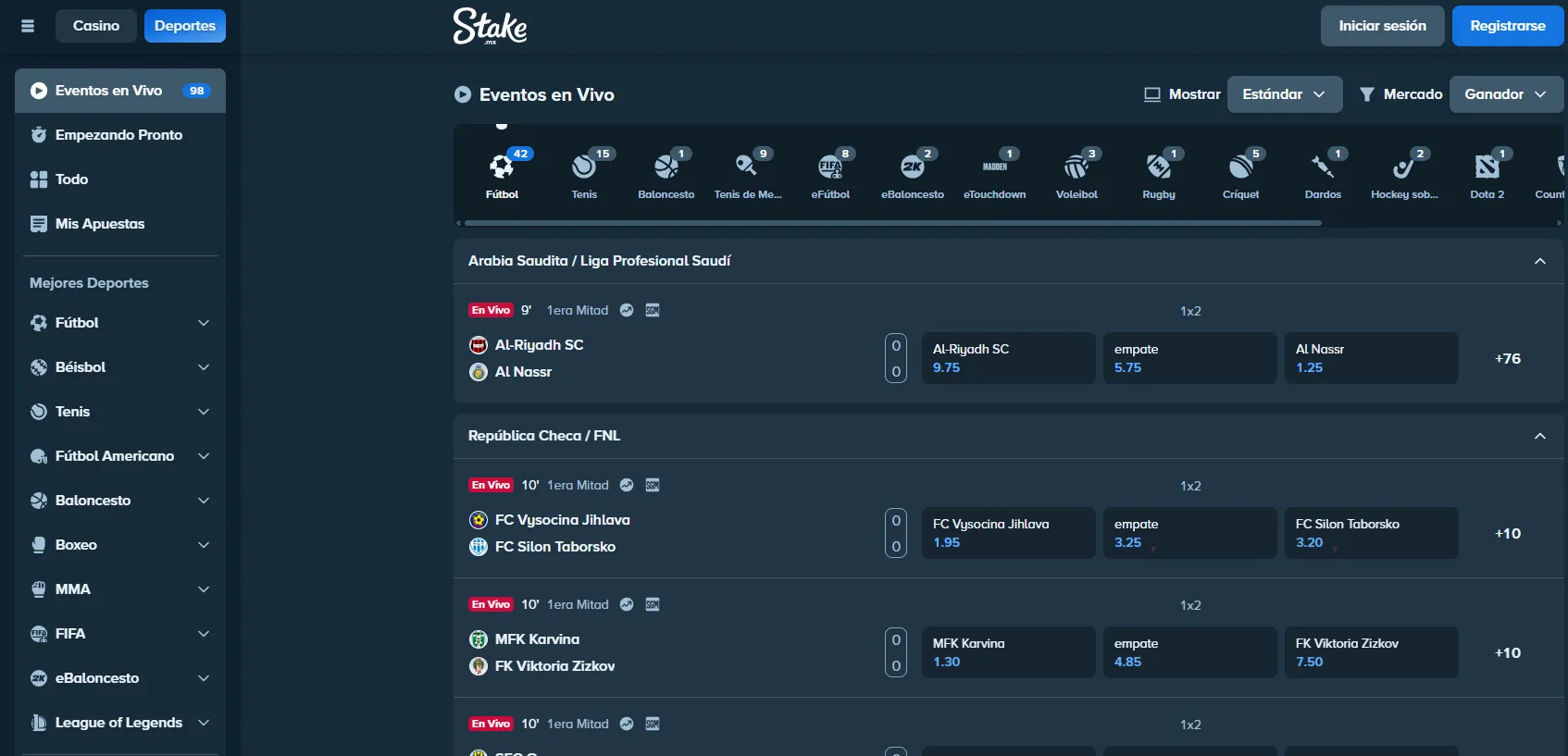Open +76 more markets for Al-Riyadh match
The width and height of the screenshot is (1568, 756).
[1508, 358]
